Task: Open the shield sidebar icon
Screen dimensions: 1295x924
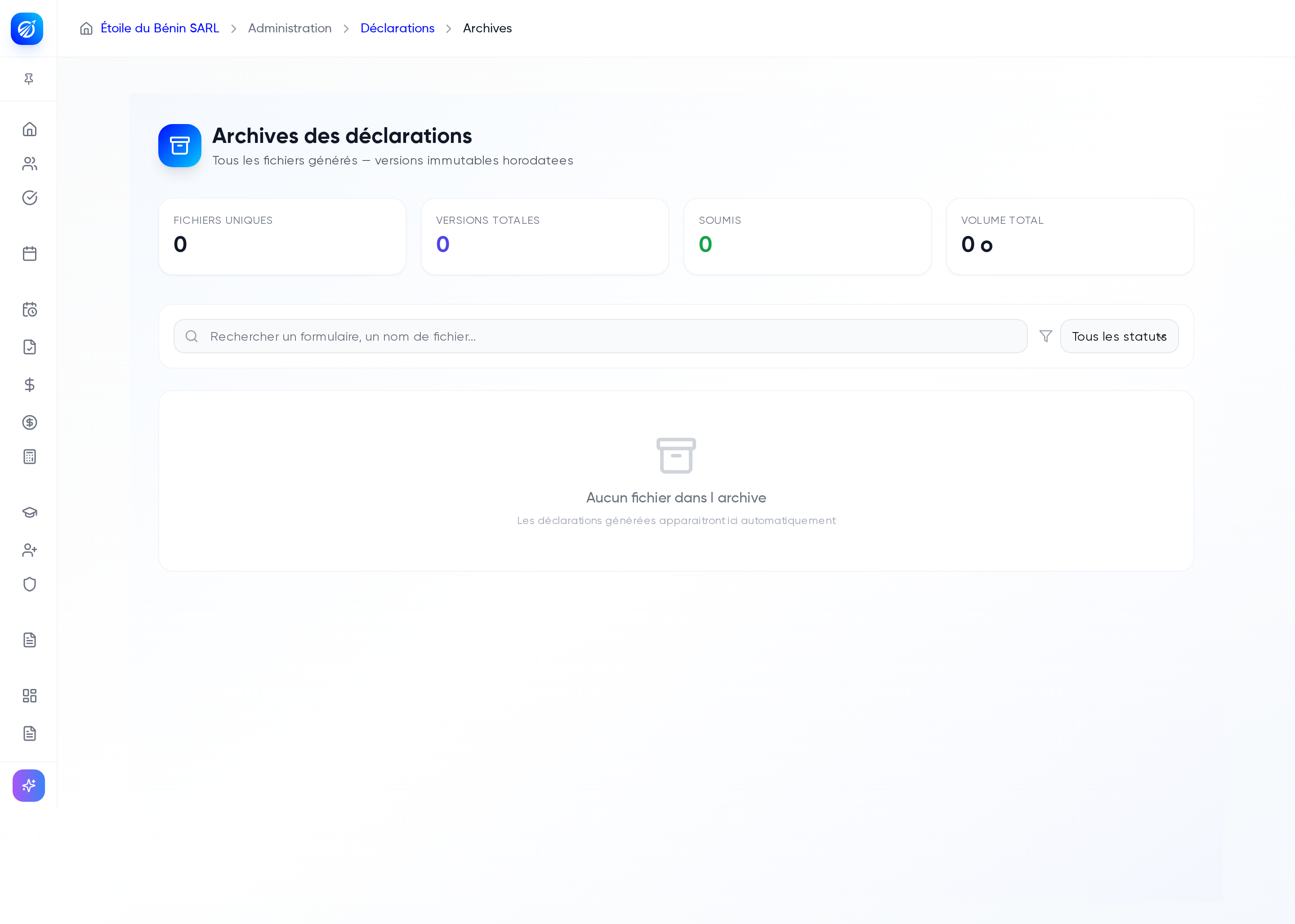Action: 30,584
